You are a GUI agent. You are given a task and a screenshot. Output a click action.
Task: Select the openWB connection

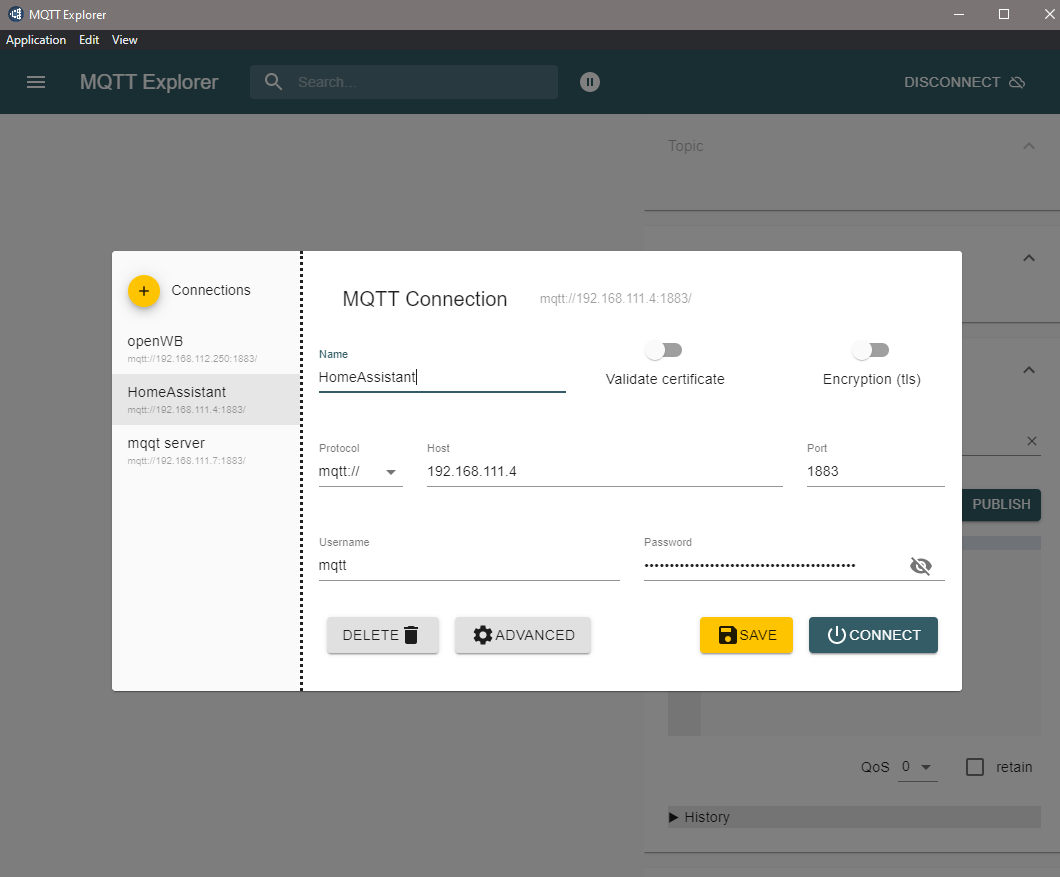tap(206, 348)
